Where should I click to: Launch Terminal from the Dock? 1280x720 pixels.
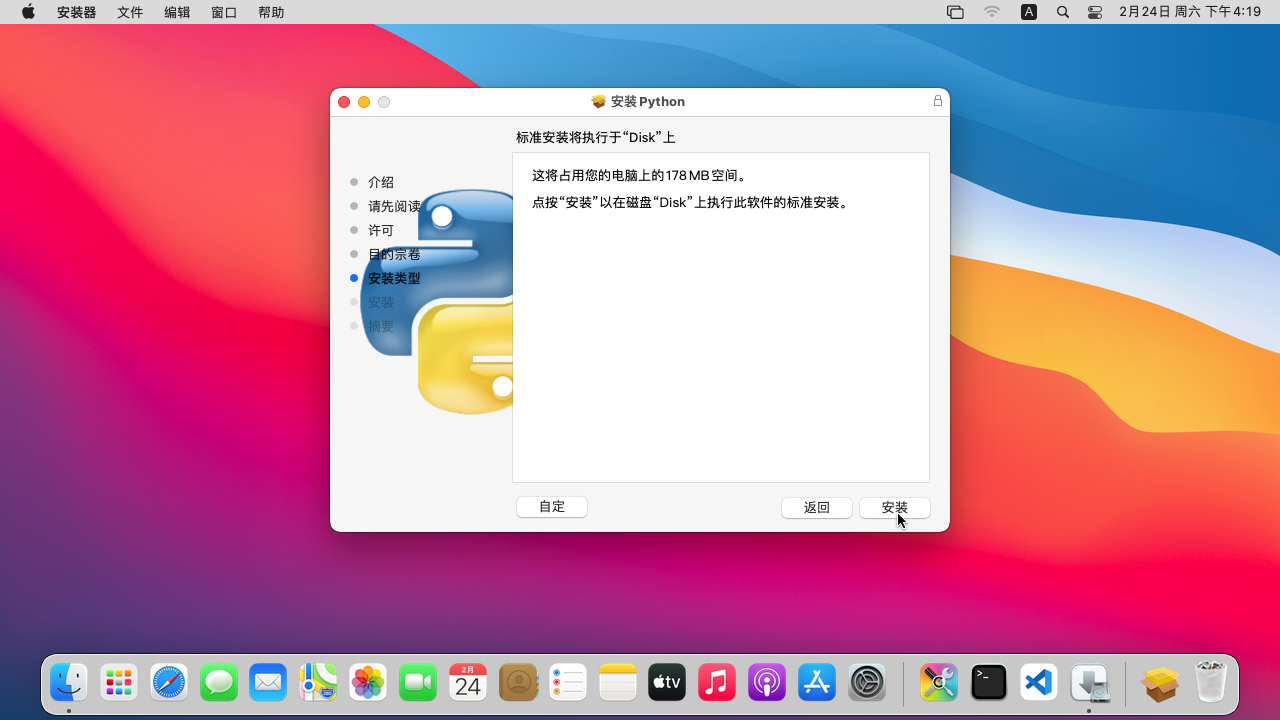(989, 683)
